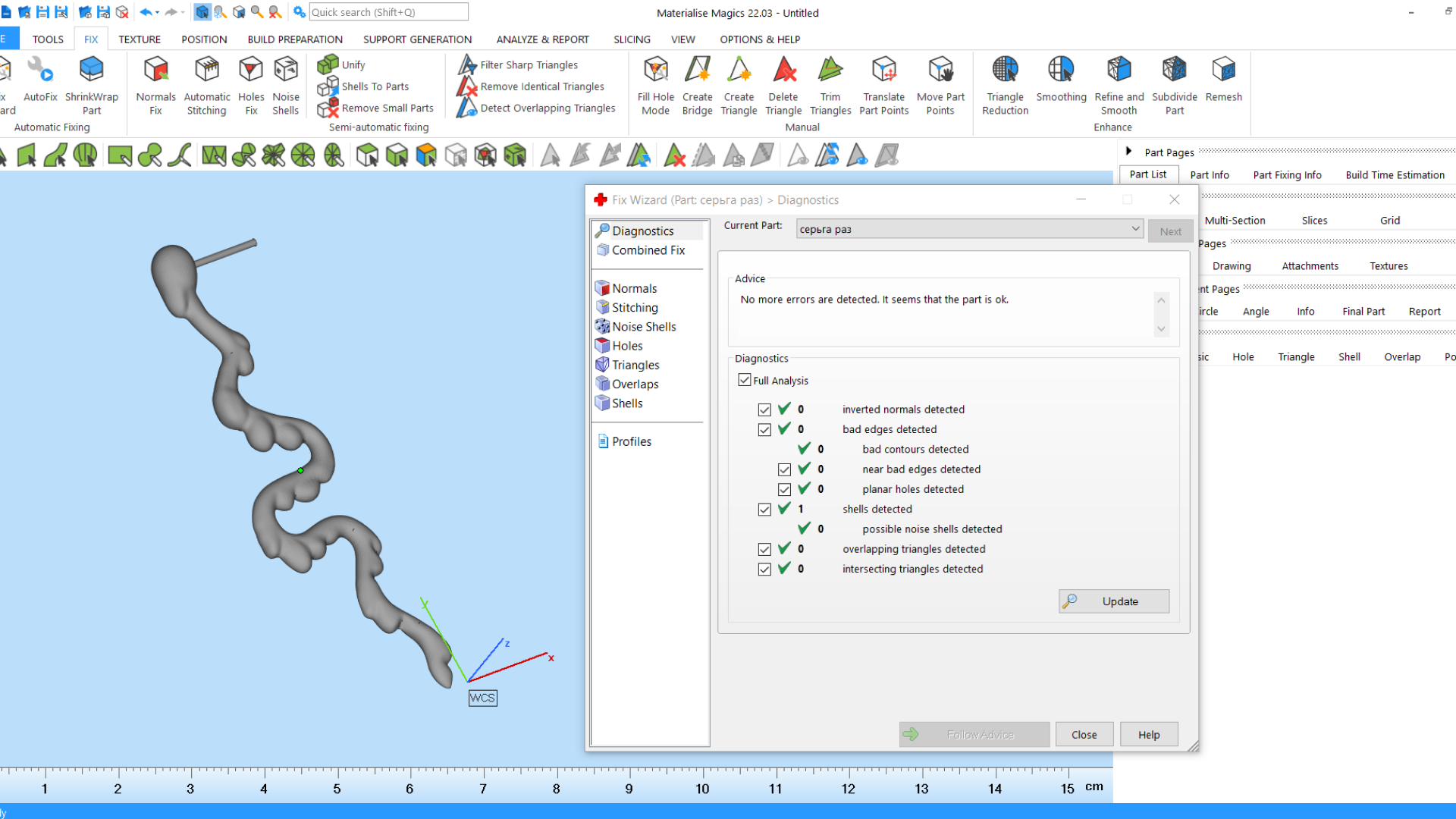This screenshot has width=1456, height=819.
Task: Click Remove Small Parts
Action: pos(376,108)
